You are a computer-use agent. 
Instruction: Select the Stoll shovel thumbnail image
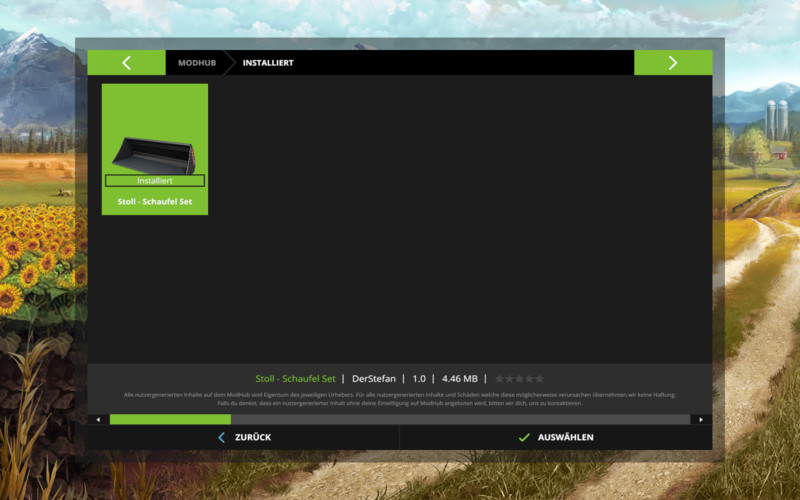154,150
